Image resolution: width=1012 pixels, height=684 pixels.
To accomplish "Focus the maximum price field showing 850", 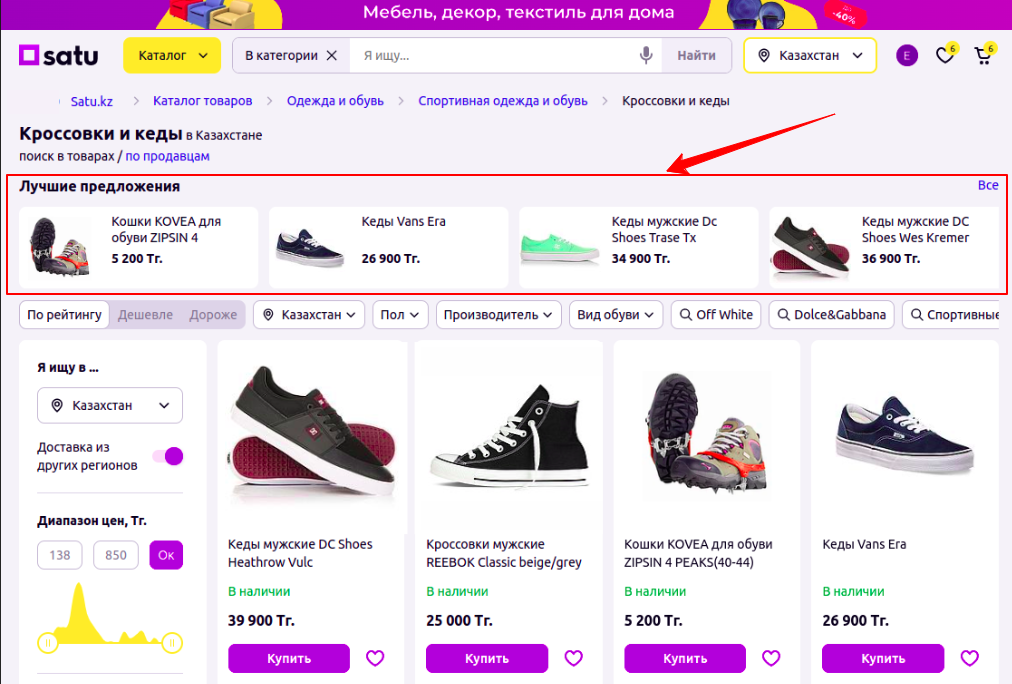I will (x=116, y=555).
